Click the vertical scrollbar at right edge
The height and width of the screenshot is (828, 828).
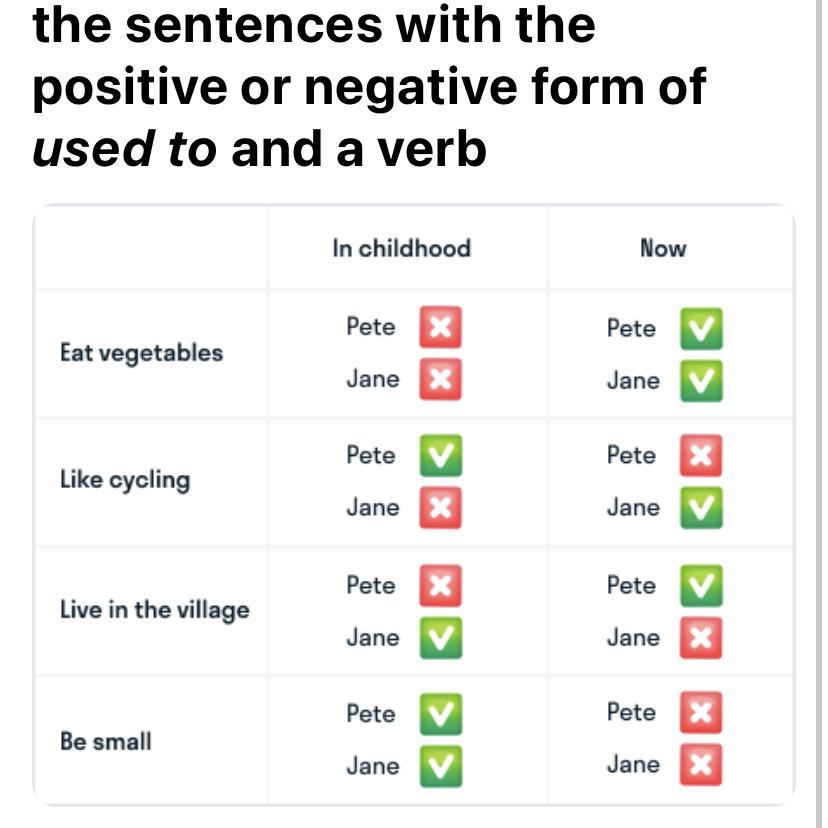coord(818,414)
